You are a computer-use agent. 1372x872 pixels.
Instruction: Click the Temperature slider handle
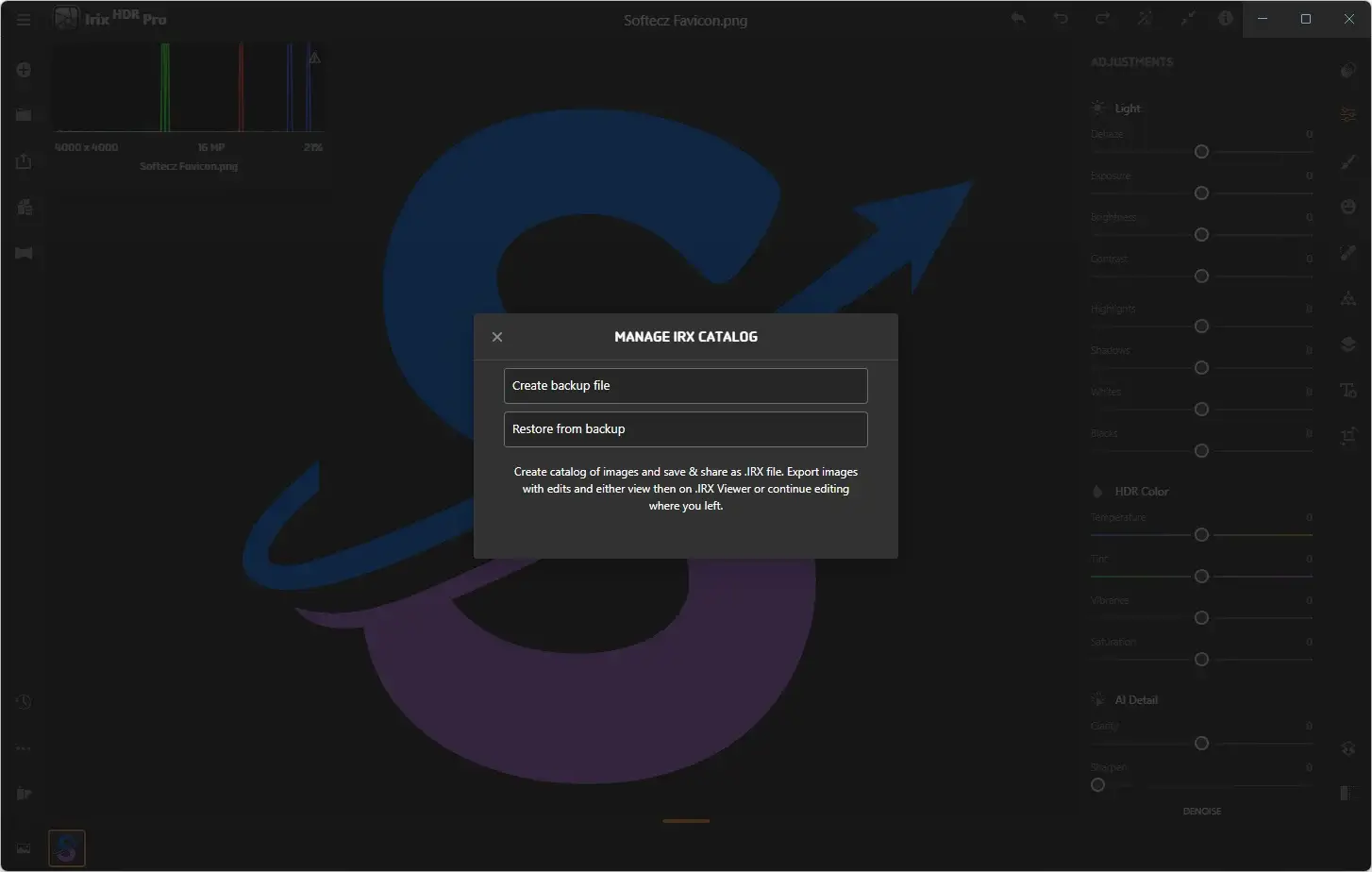[x=1201, y=535]
